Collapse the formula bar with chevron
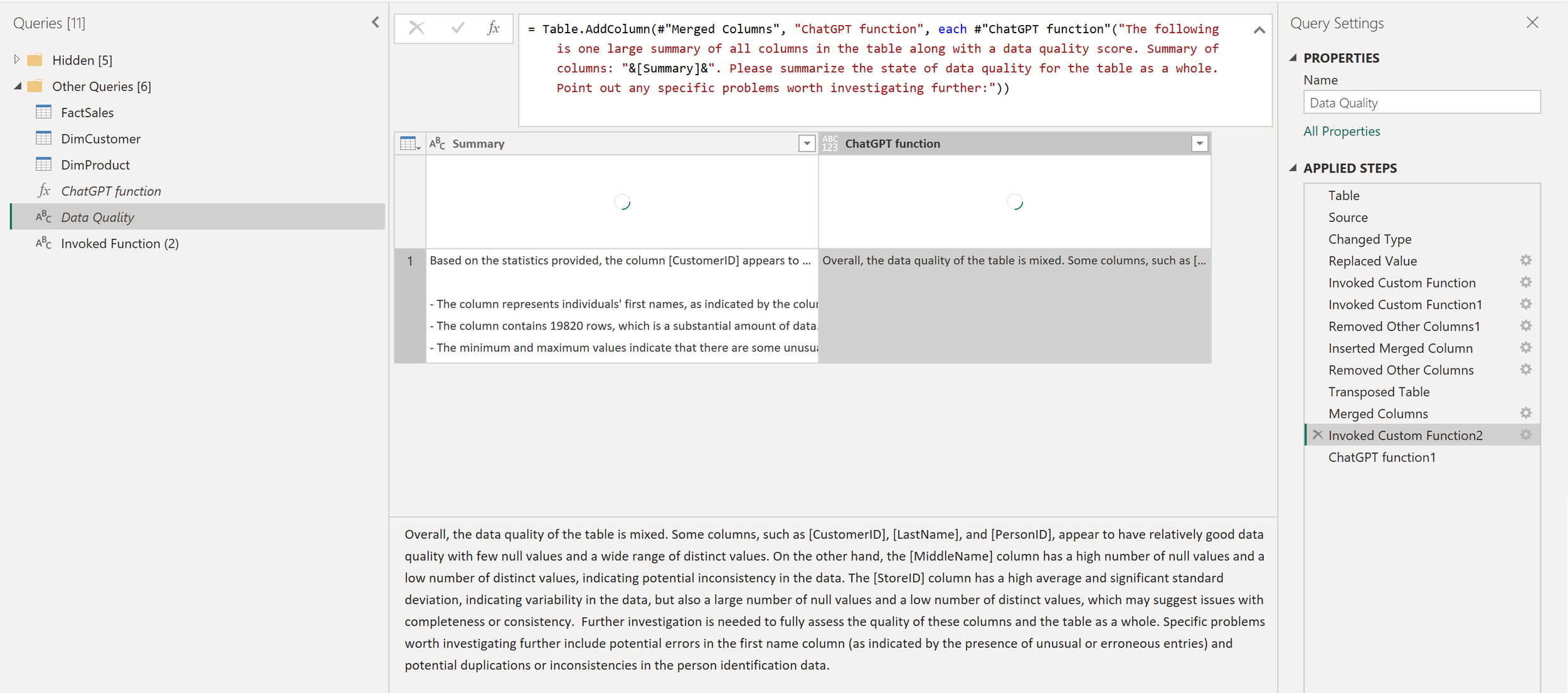 pos(1259,30)
